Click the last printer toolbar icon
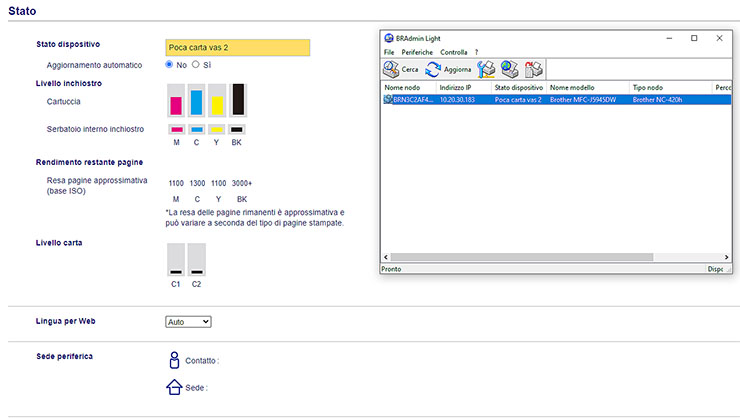Image resolution: width=740 pixels, height=418 pixels. 534,69
